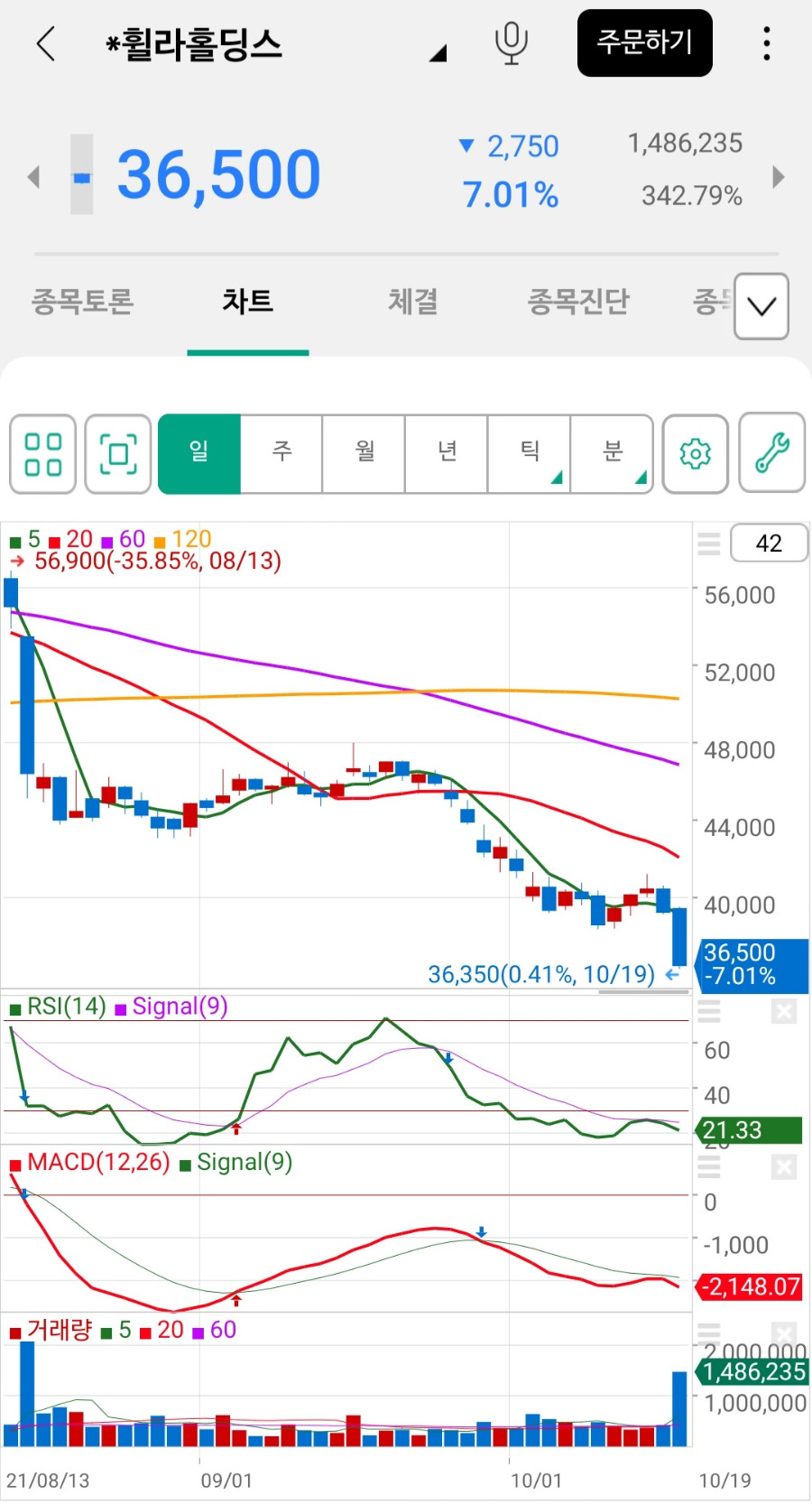This screenshot has width=812, height=1504.
Task: Switch to the 체결 tab
Action: pos(413,301)
